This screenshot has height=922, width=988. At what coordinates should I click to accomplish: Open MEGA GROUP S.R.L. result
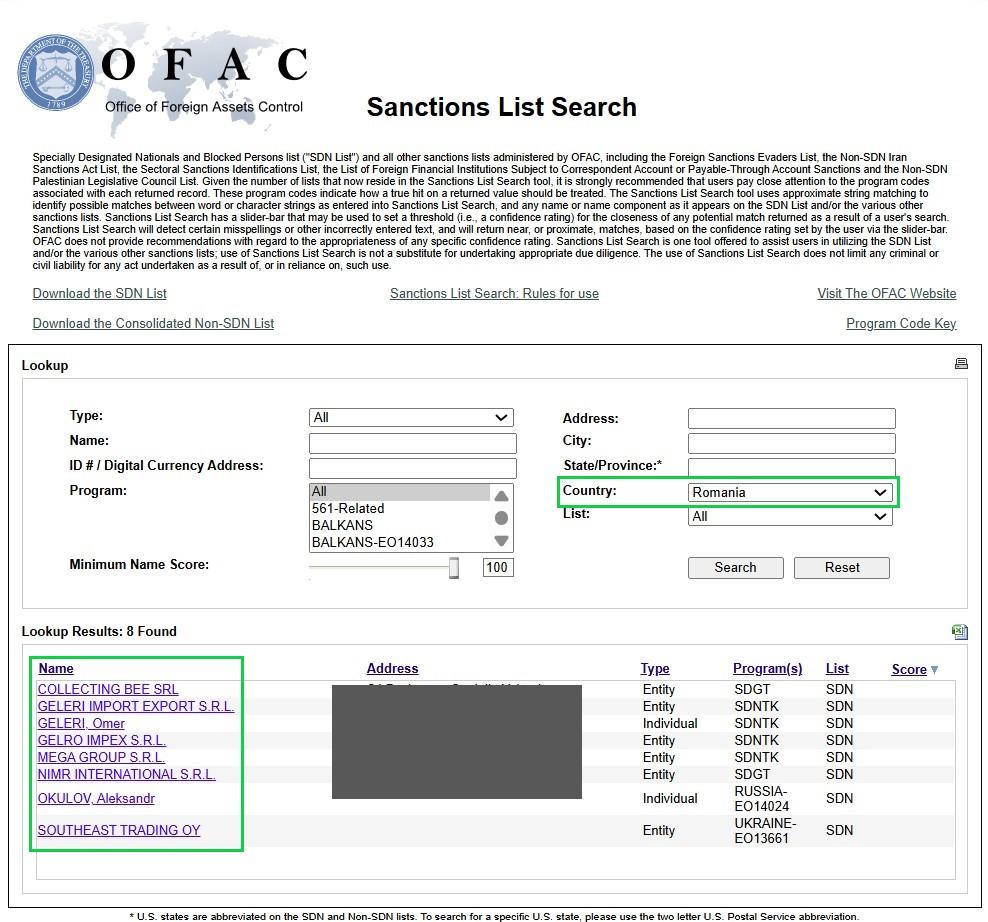point(101,758)
